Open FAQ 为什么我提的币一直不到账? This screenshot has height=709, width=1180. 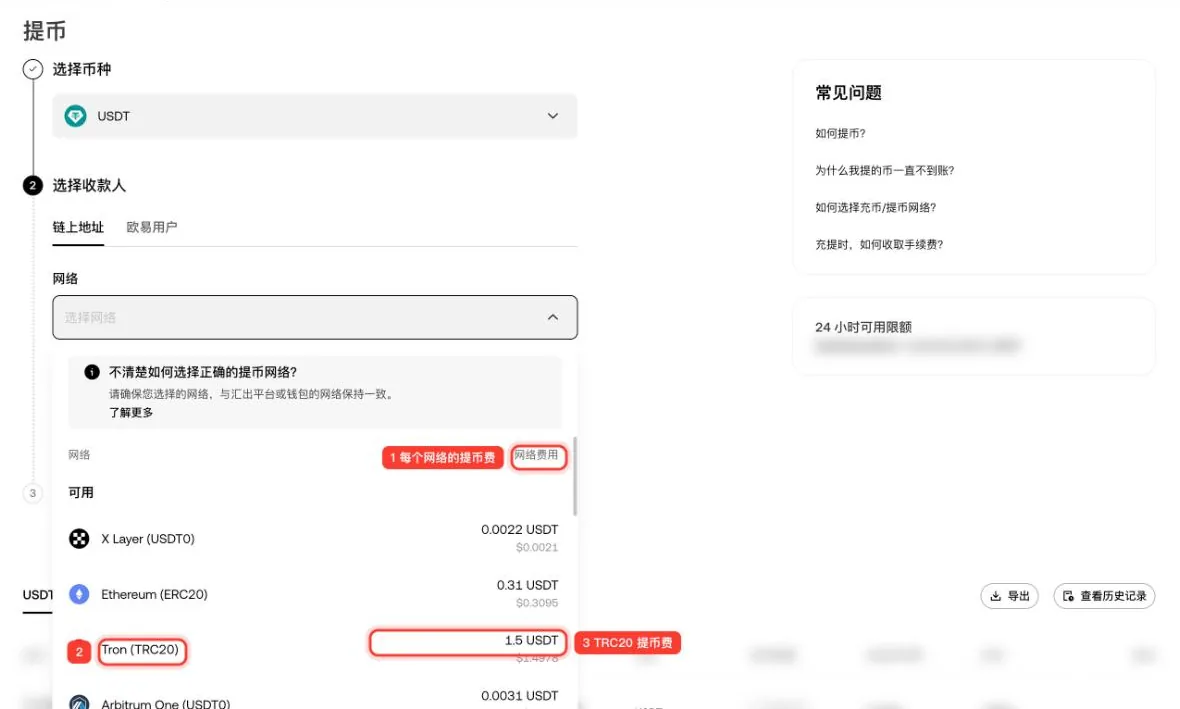[x=884, y=170]
